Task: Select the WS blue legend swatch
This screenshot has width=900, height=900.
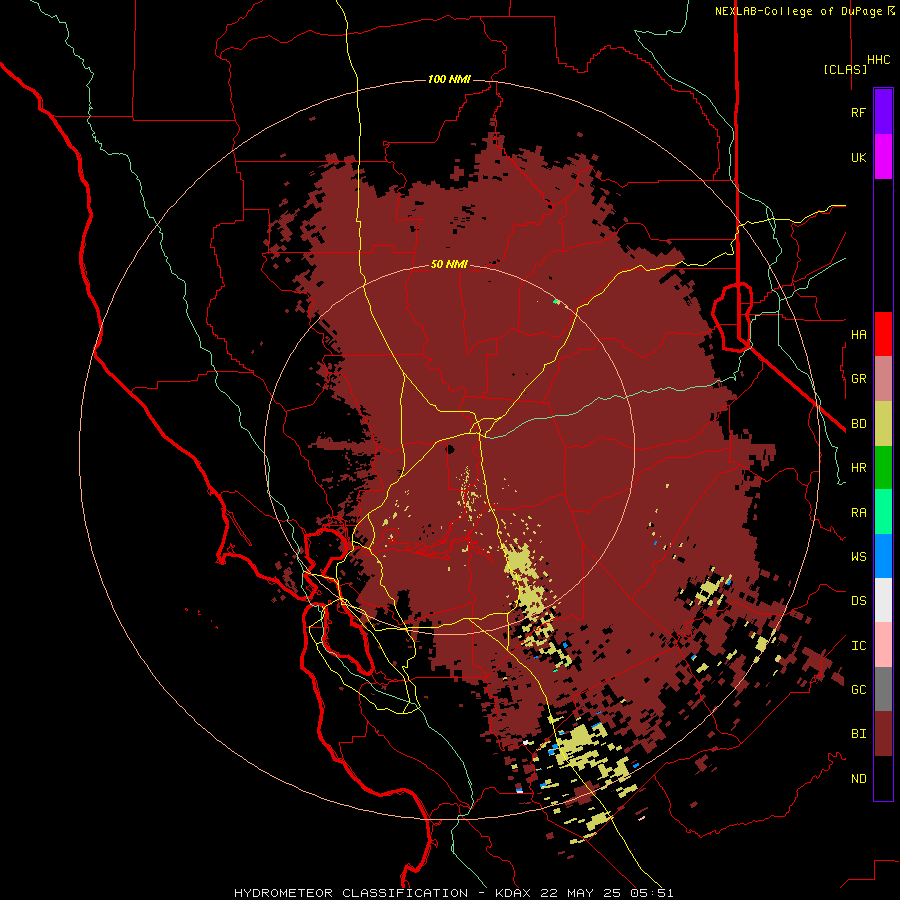Action: point(883,556)
